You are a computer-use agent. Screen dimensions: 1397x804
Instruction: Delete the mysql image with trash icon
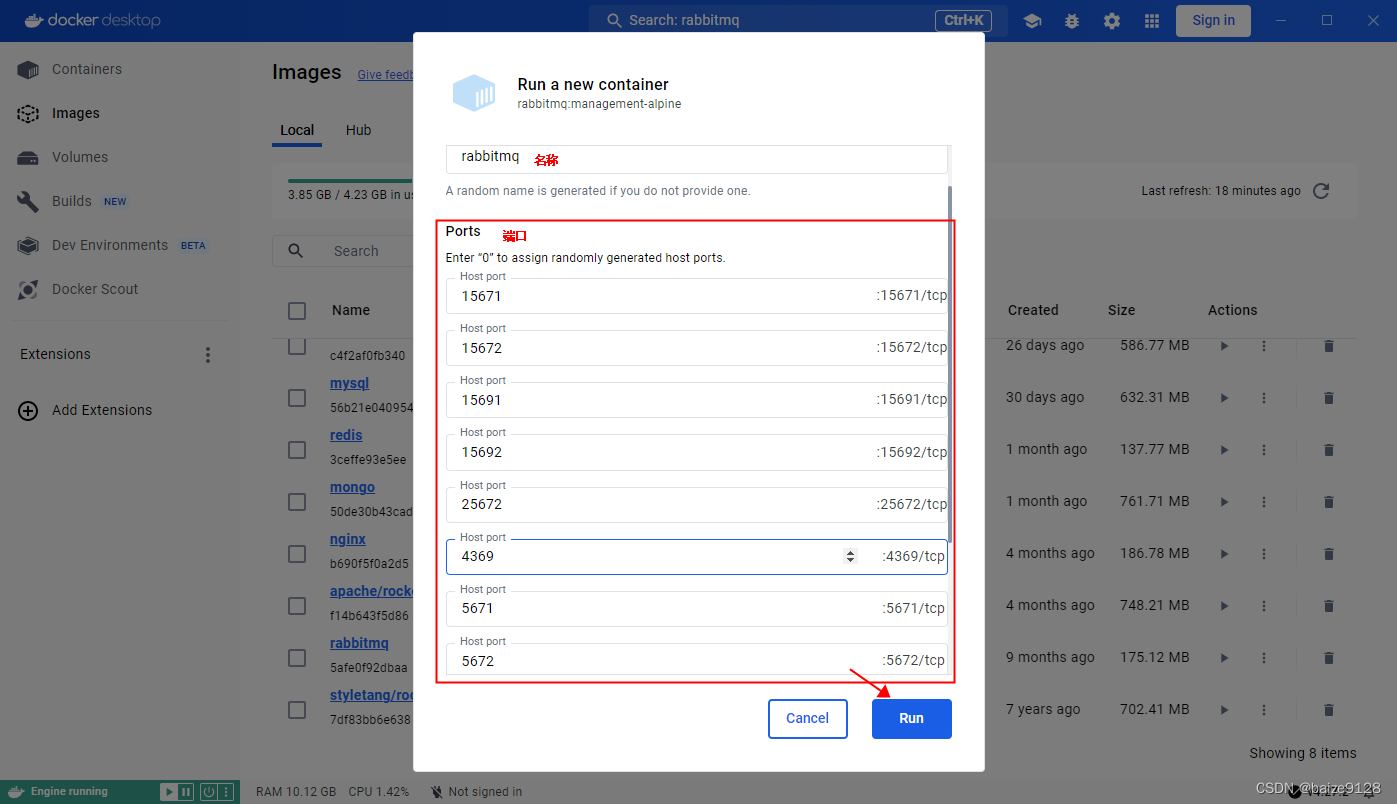[x=1329, y=398]
